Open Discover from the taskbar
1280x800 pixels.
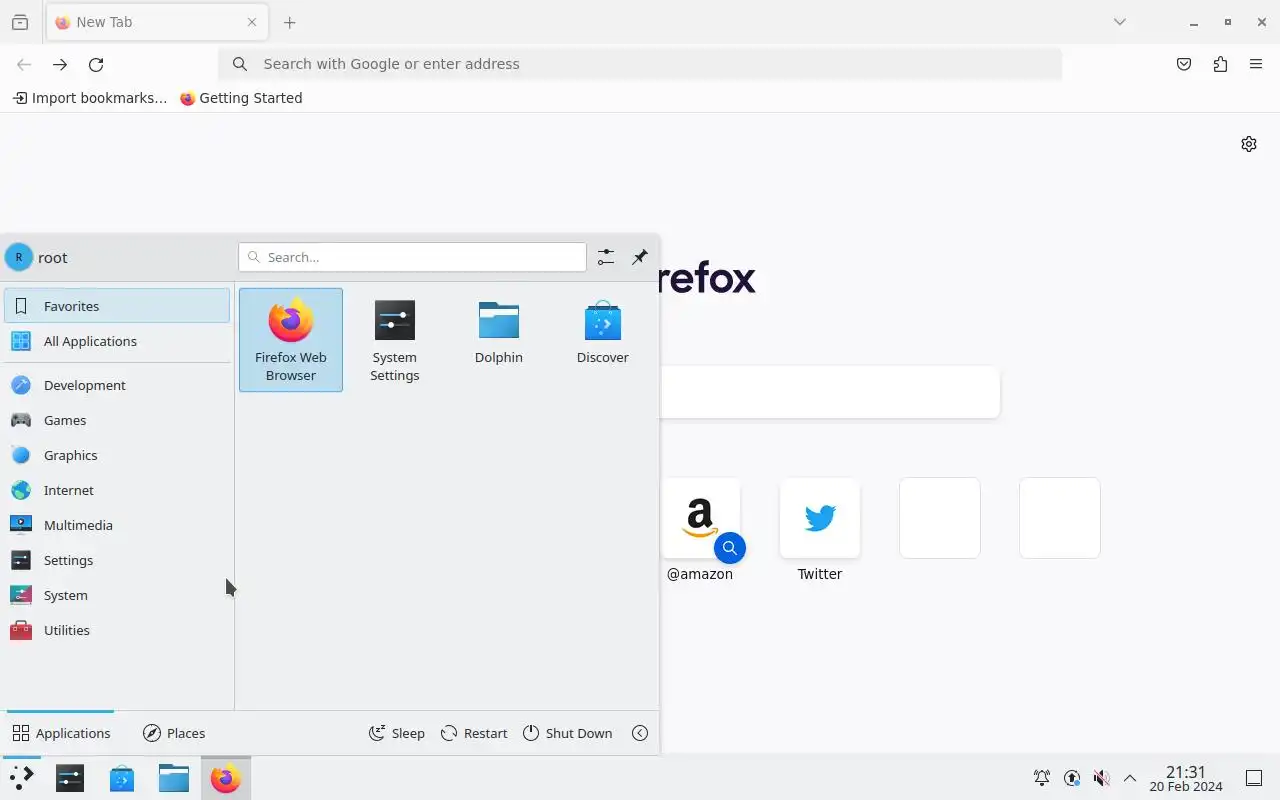click(122, 778)
